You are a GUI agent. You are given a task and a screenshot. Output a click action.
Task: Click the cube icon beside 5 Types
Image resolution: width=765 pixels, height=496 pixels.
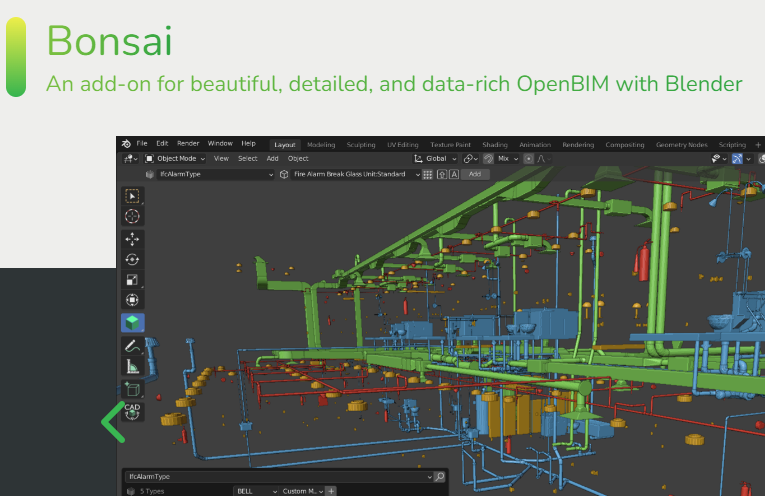[x=130, y=491]
